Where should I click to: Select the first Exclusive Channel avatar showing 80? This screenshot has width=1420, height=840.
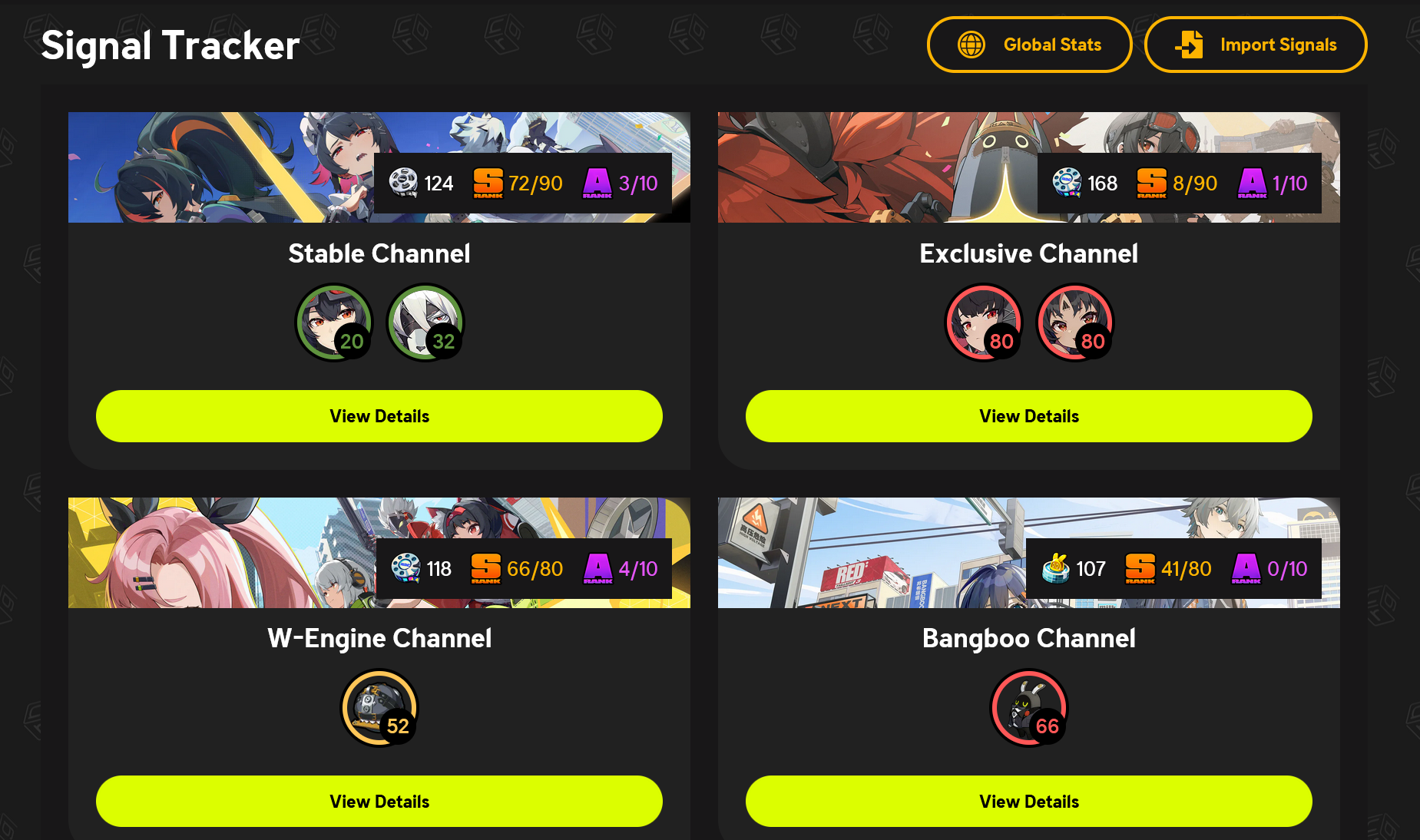pyautogui.click(x=984, y=322)
